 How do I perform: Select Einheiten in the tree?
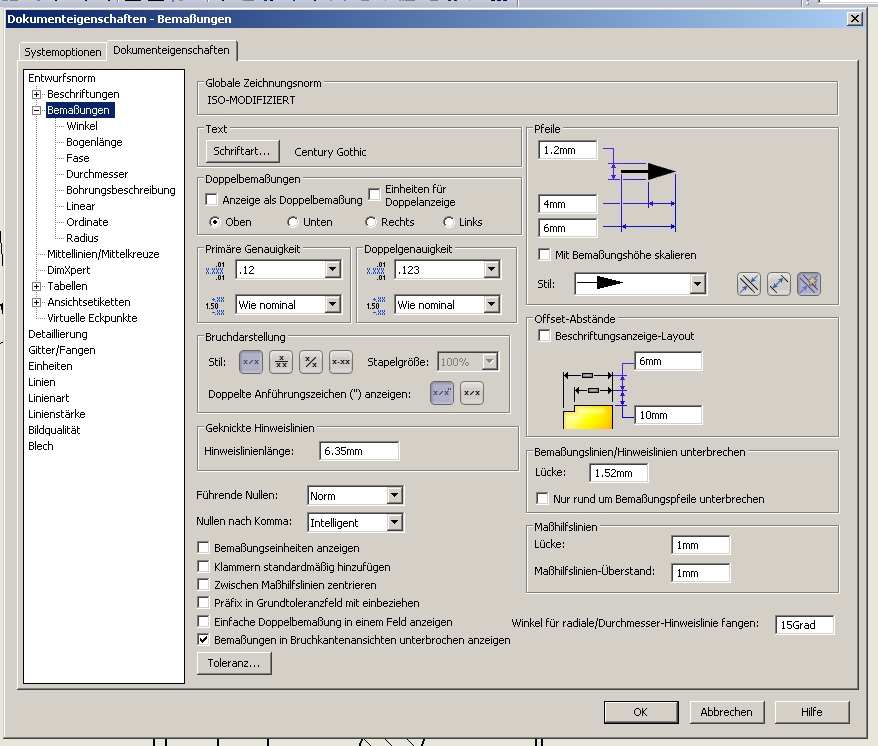[50, 366]
